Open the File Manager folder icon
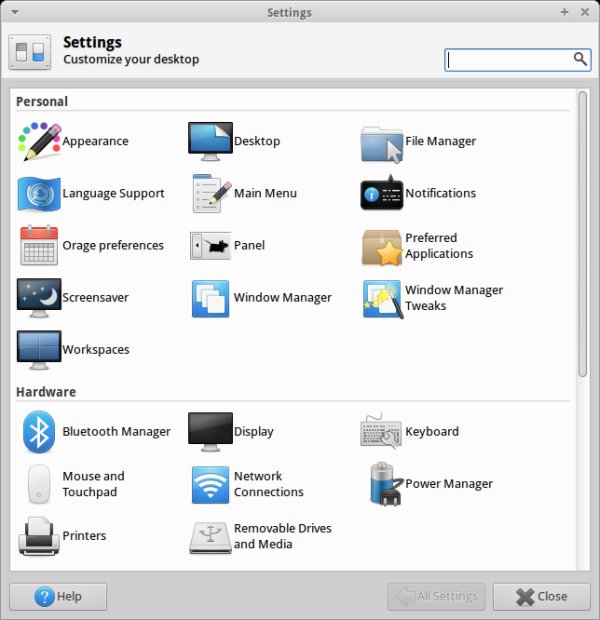This screenshot has width=600, height=620. (382, 144)
